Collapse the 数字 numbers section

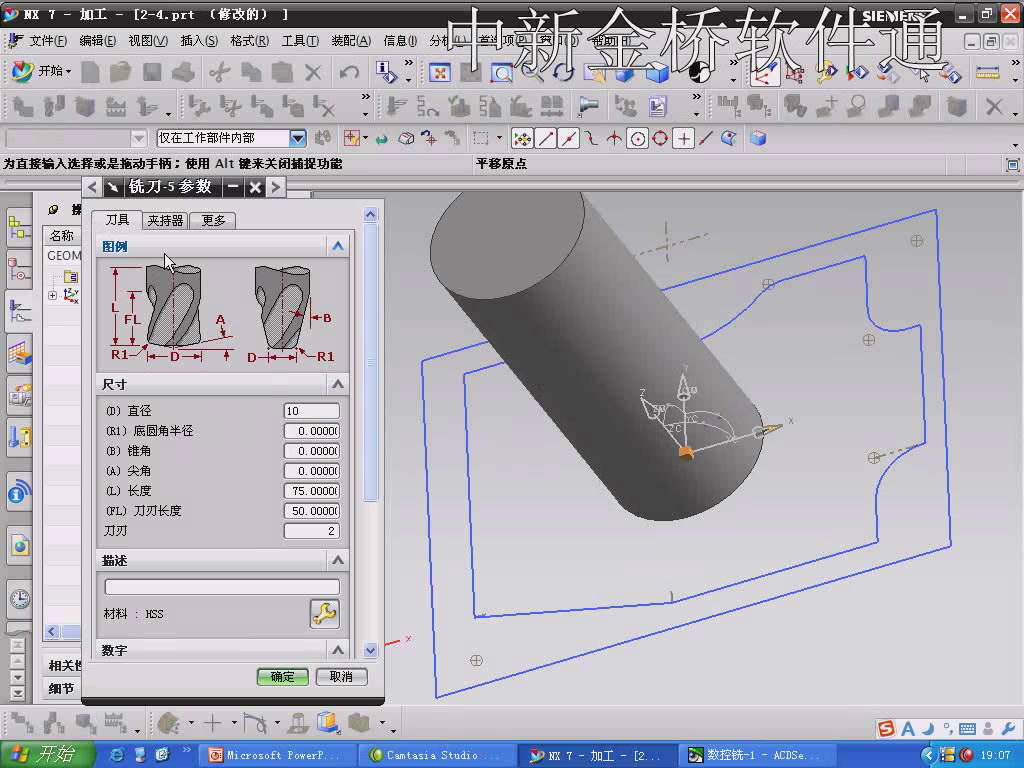coord(338,650)
